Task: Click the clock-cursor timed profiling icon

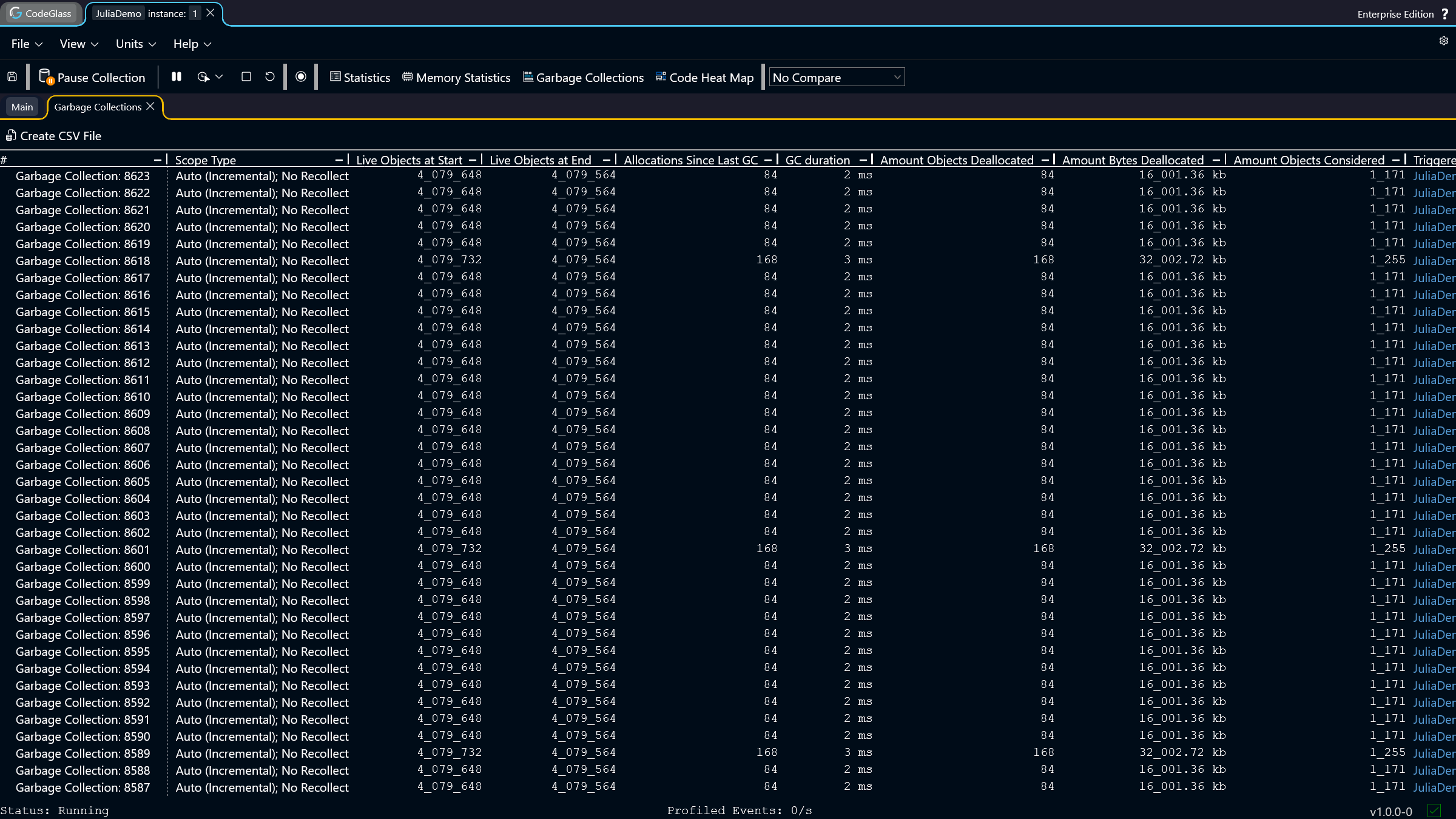Action: tap(203, 77)
